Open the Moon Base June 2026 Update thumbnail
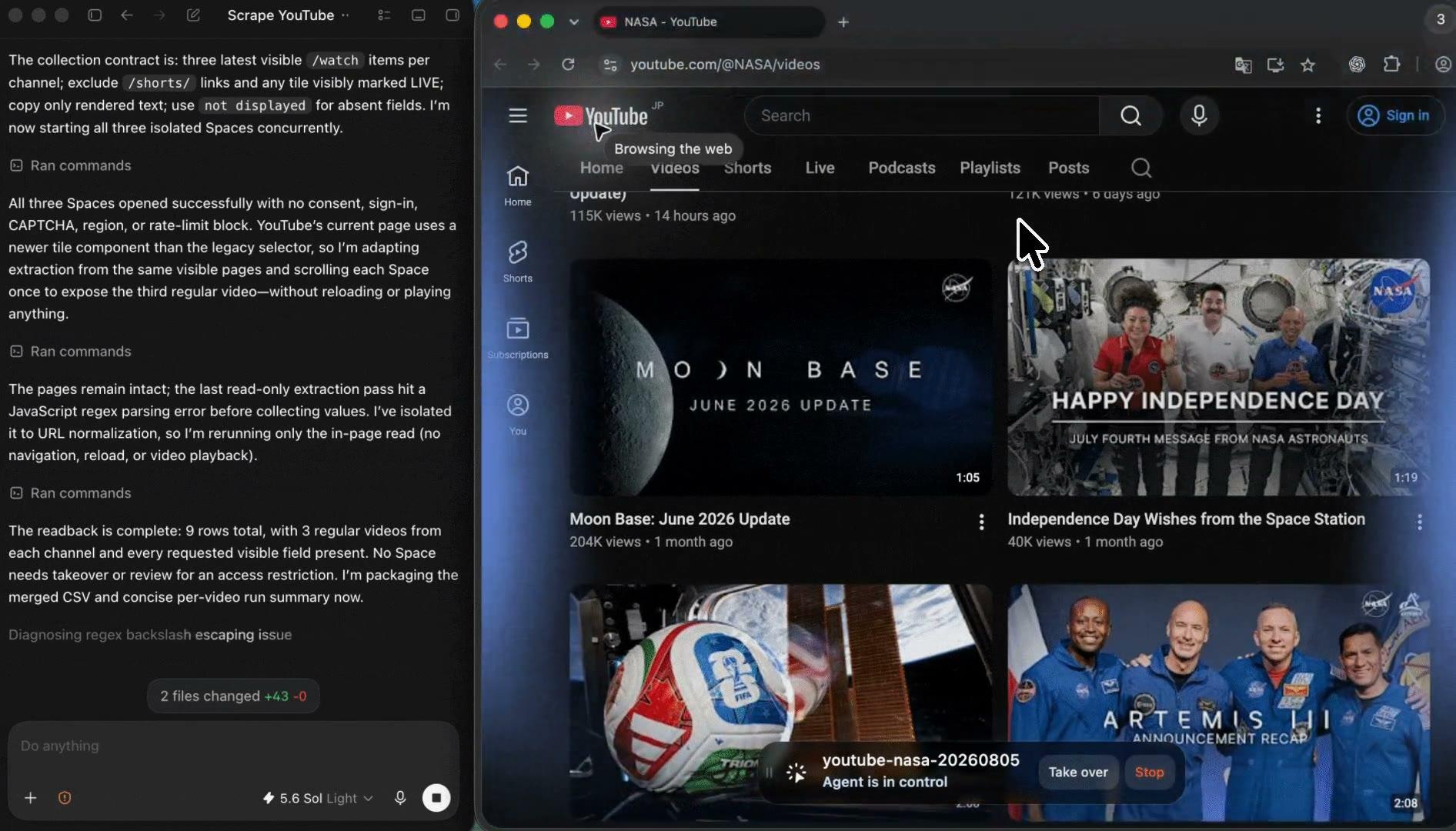Image resolution: width=1456 pixels, height=831 pixels. pyautogui.click(x=780, y=377)
